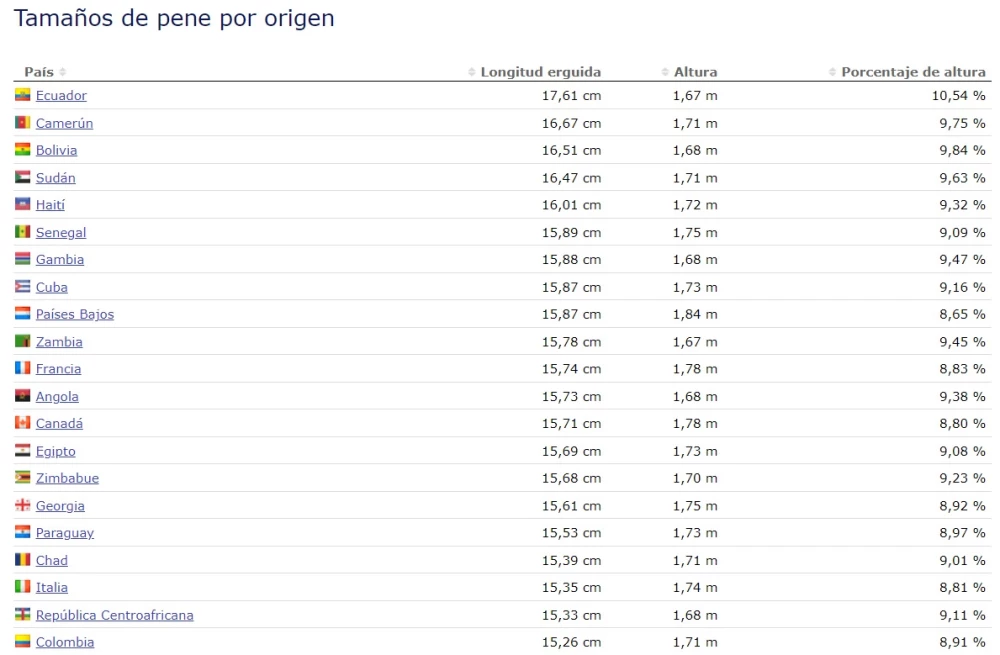The height and width of the screenshot is (655, 1000).
Task: Select the Angola flag icon
Action: pos(22,395)
